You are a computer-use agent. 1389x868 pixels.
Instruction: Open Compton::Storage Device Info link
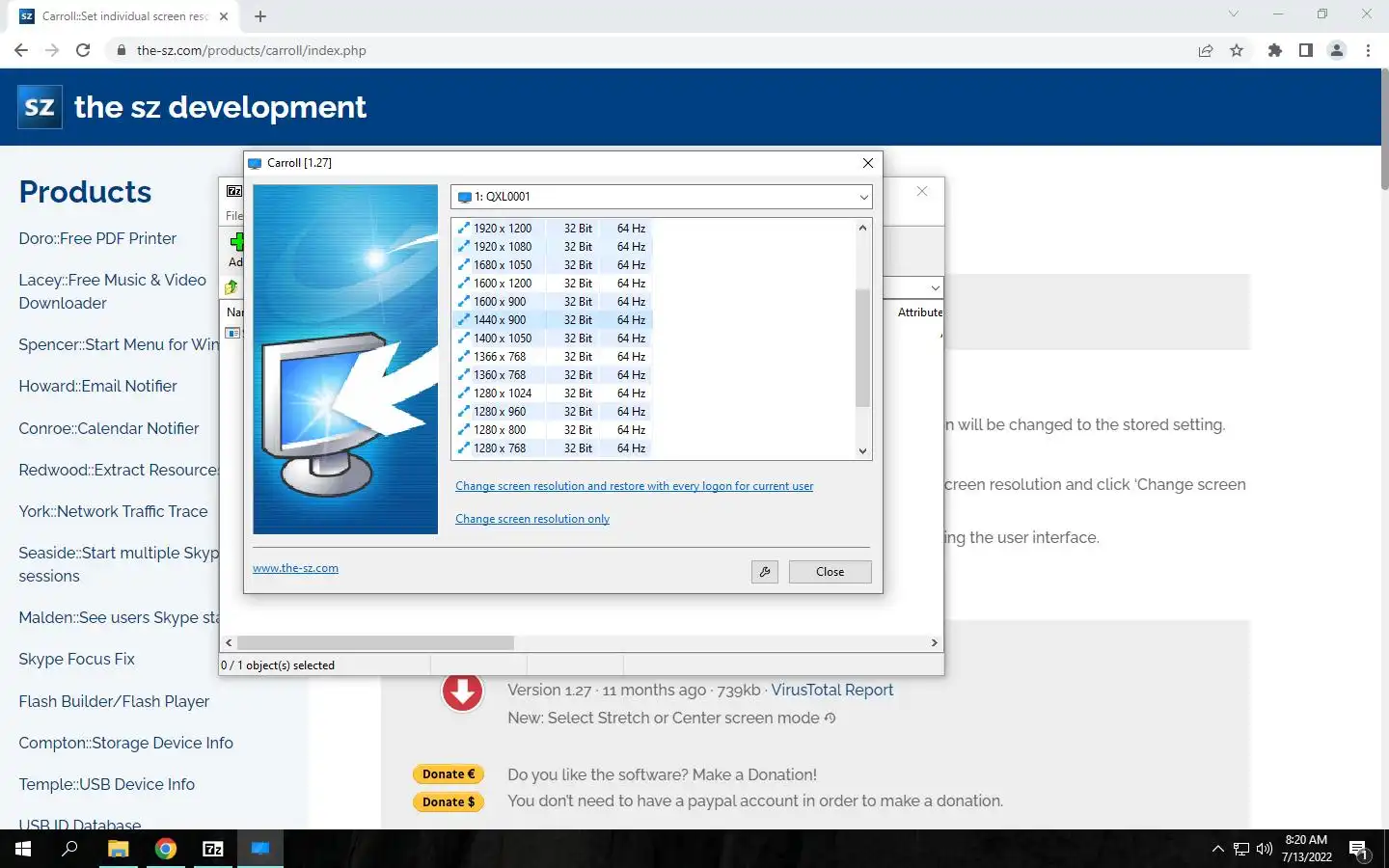[x=125, y=743]
